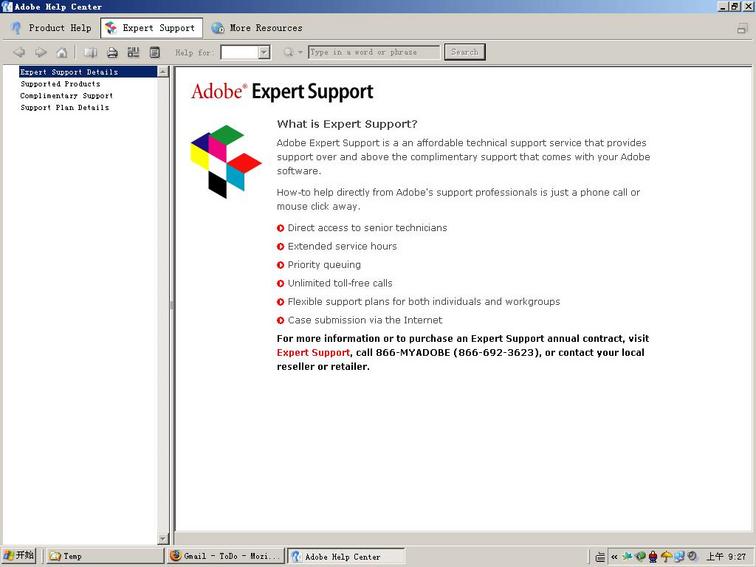The width and height of the screenshot is (756, 567).
Task: Follow the red Expert Support link
Action: point(313,352)
